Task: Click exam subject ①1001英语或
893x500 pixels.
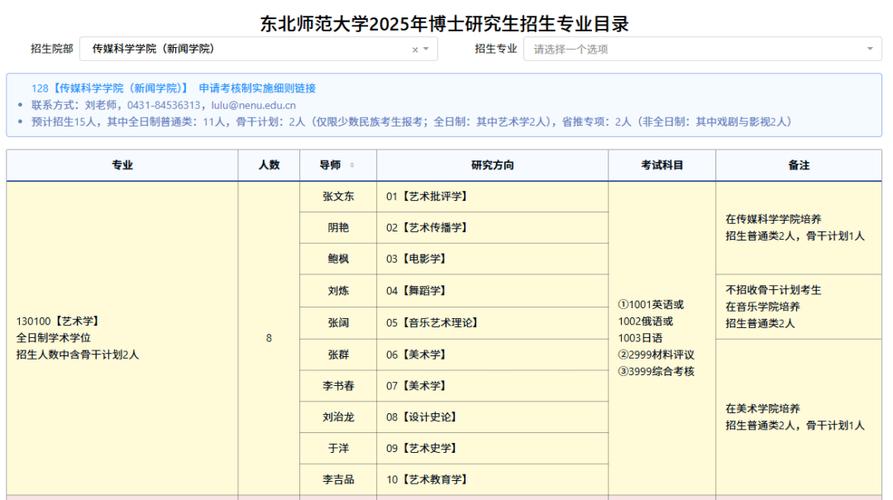Action: (651, 305)
